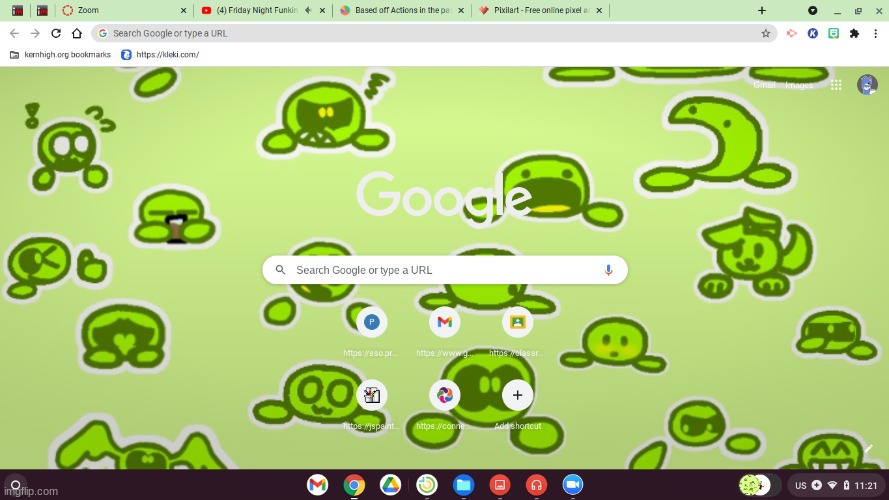The height and width of the screenshot is (500, 889).
Task: Open the red headphones app on shelf
Action: click(536, 485)
